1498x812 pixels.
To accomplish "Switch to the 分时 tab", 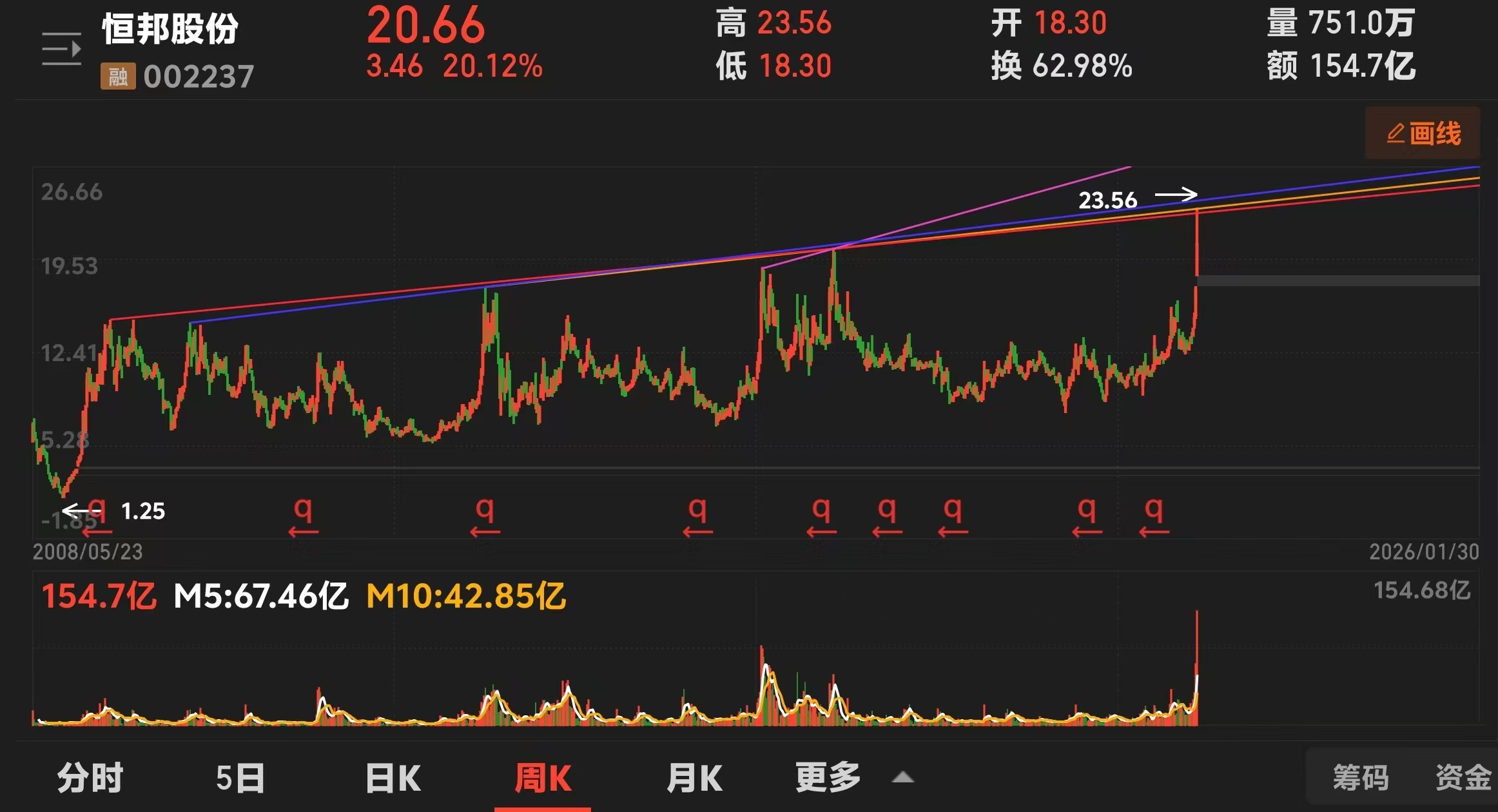I will pos(90,777).
